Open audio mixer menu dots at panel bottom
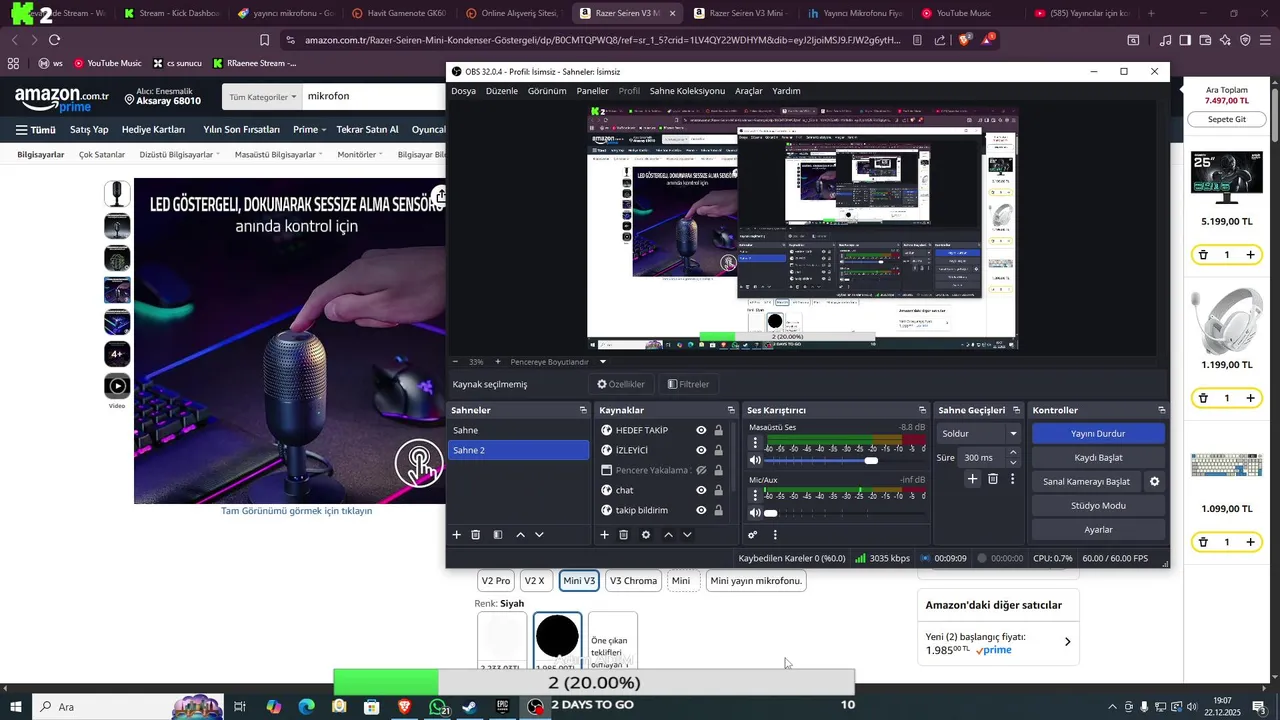 click(x=775, y=535)
